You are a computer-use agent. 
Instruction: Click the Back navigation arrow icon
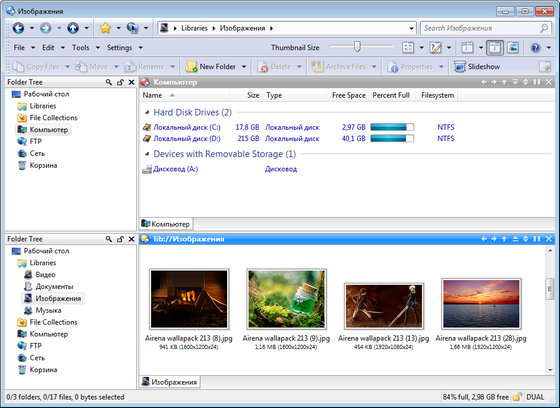pyautogui.click(x=18, y=28)
